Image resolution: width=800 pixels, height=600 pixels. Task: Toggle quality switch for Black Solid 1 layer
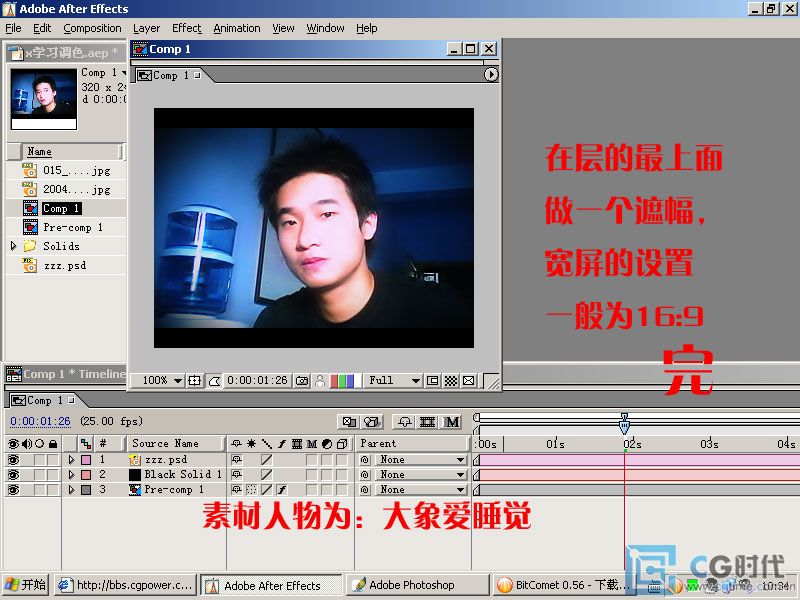coord(266,474)
